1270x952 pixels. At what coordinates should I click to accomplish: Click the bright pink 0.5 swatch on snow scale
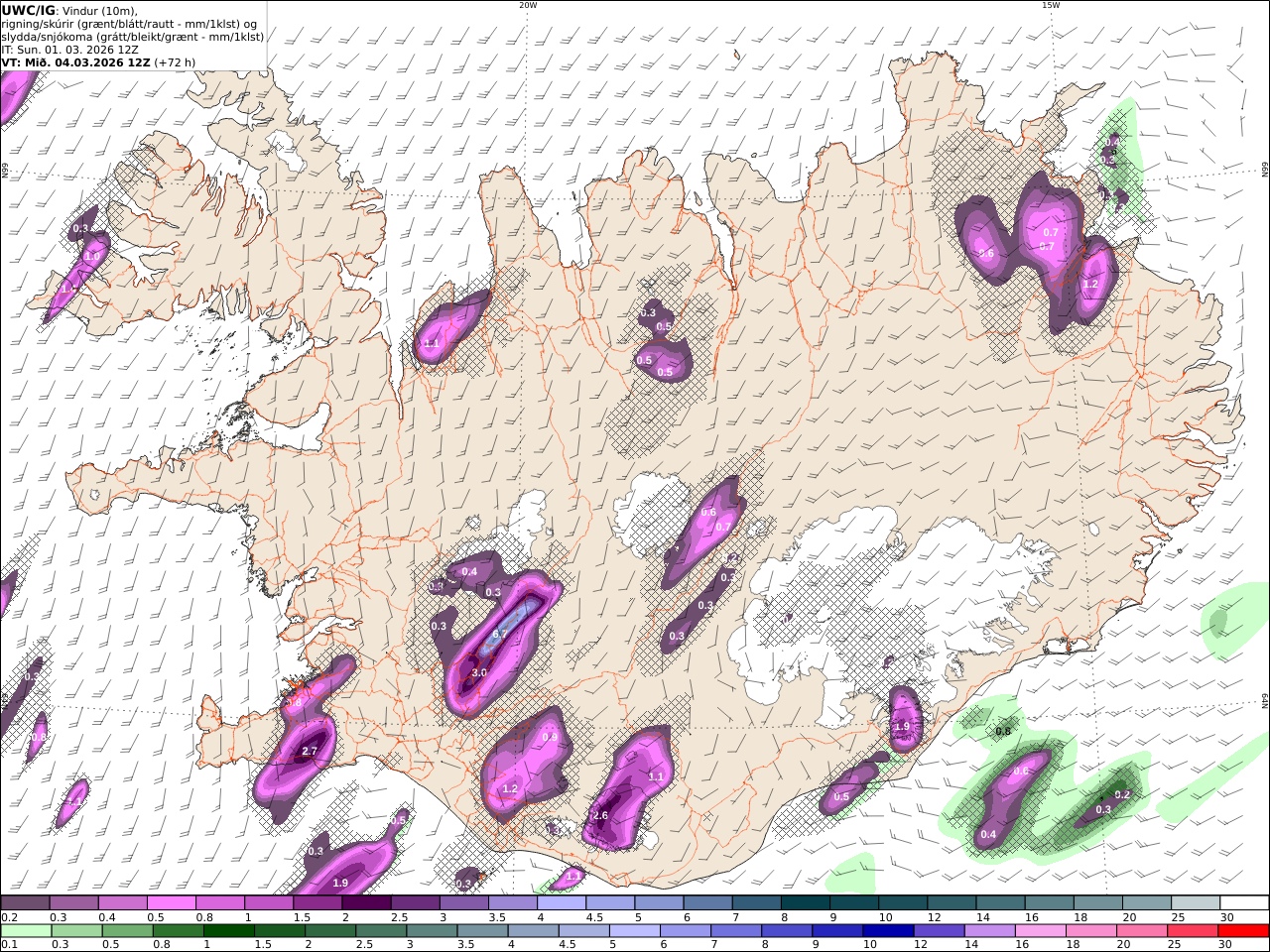click(171, 903)
